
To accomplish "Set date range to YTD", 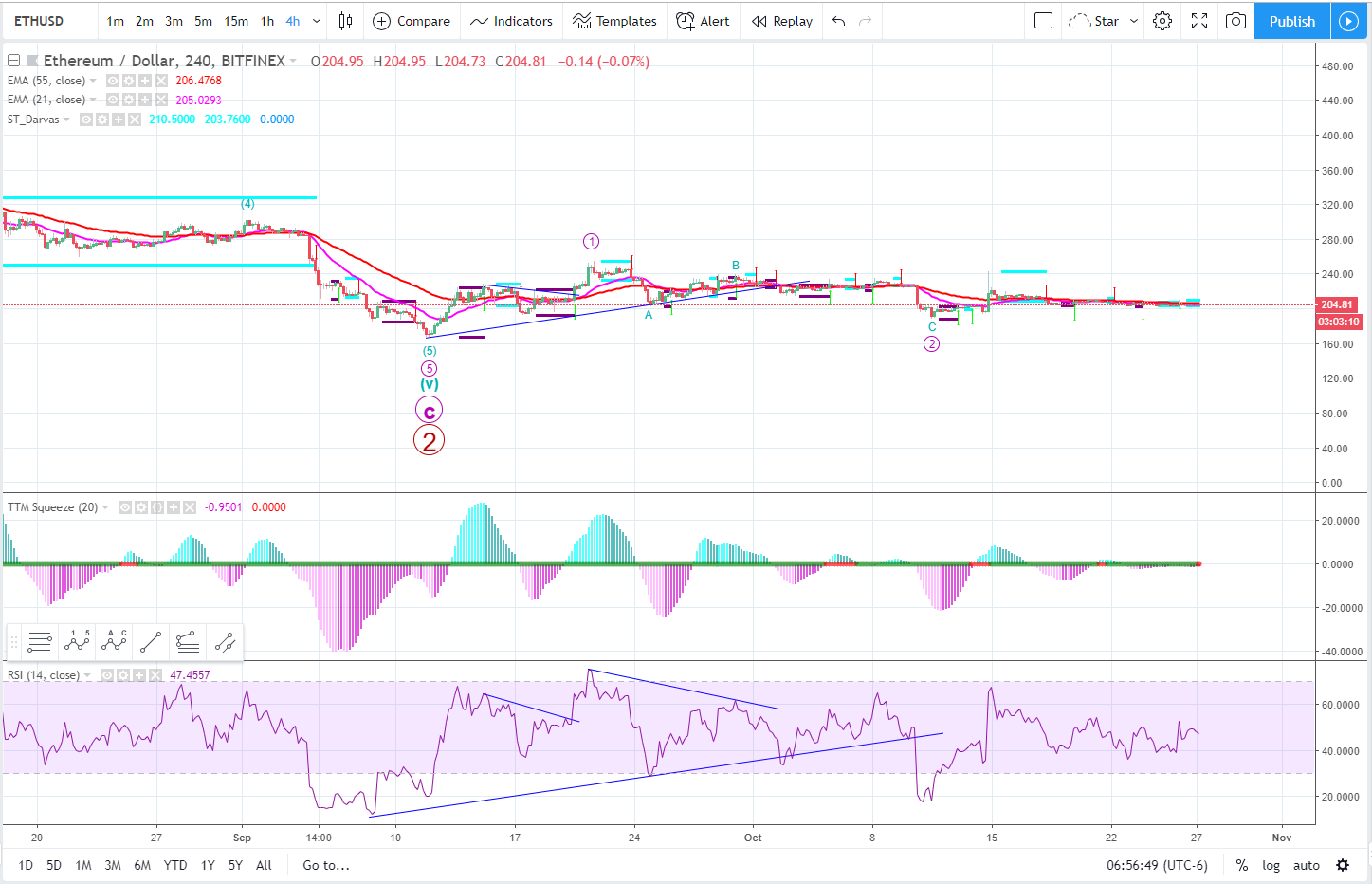I will [x=174, y=865].
